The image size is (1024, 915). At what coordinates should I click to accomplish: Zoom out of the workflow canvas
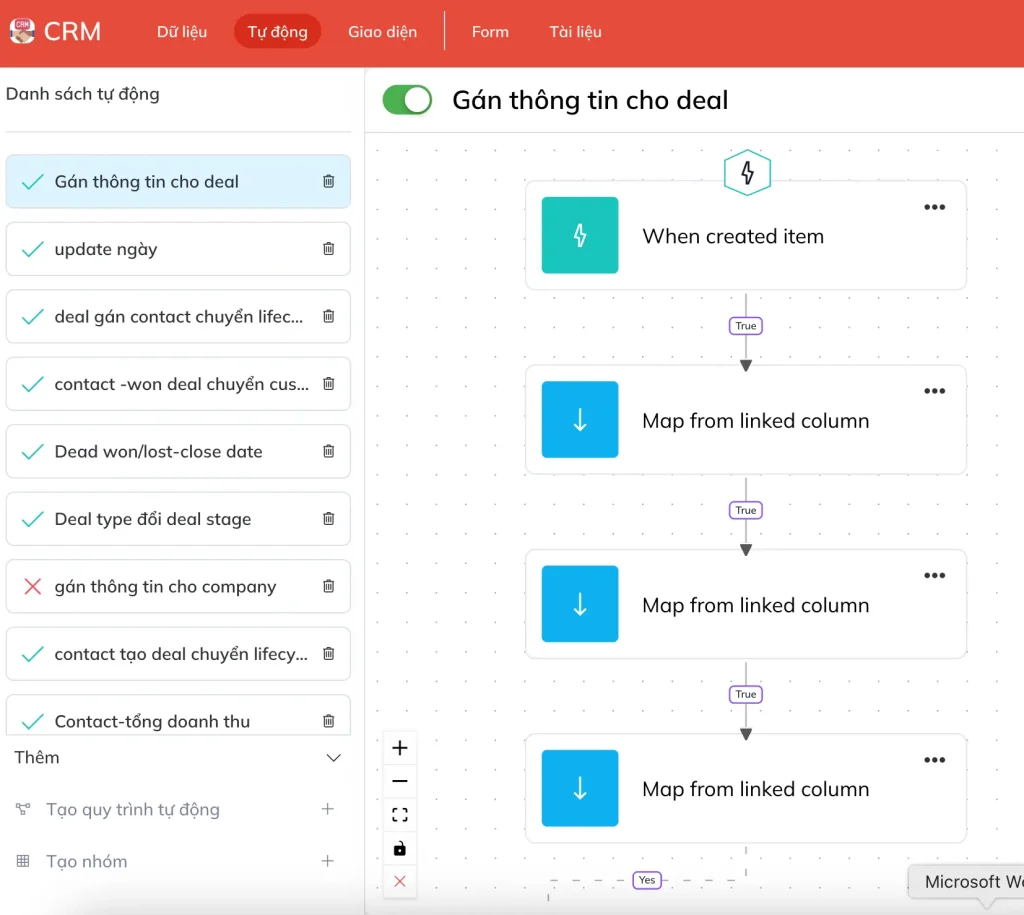pos(400,781)
